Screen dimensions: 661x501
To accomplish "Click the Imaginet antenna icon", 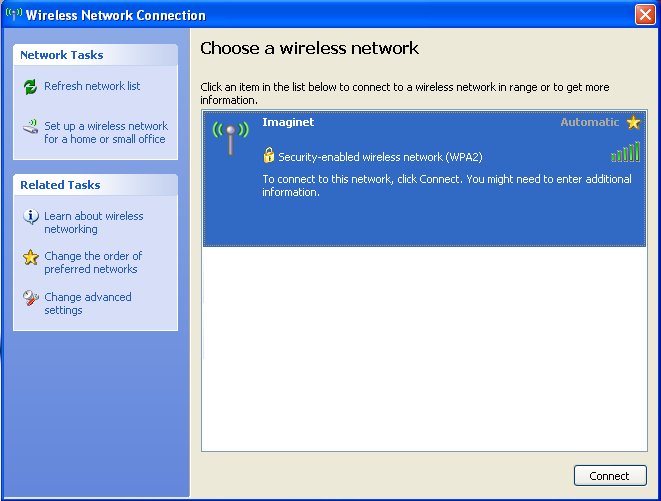I will [231, 138].
